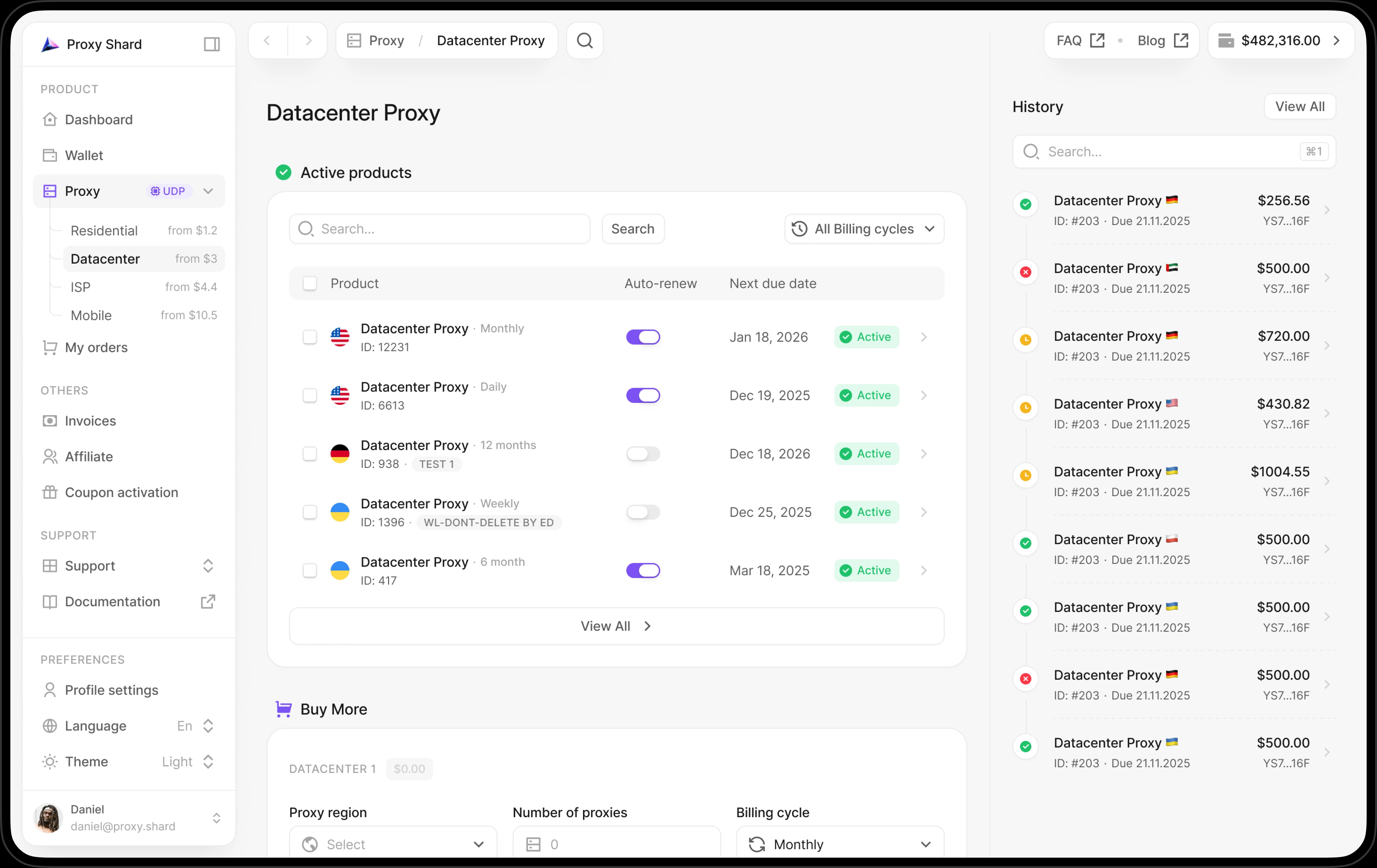This screenshot has height=868, width=1377.
Task: Select Residential proxy type
Action: 143,230
